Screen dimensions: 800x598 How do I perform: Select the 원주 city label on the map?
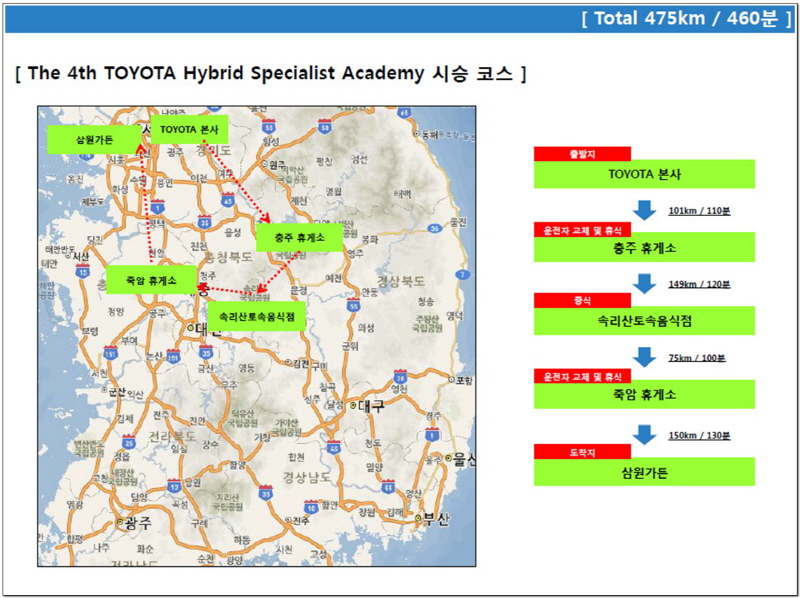click(277, 164)
